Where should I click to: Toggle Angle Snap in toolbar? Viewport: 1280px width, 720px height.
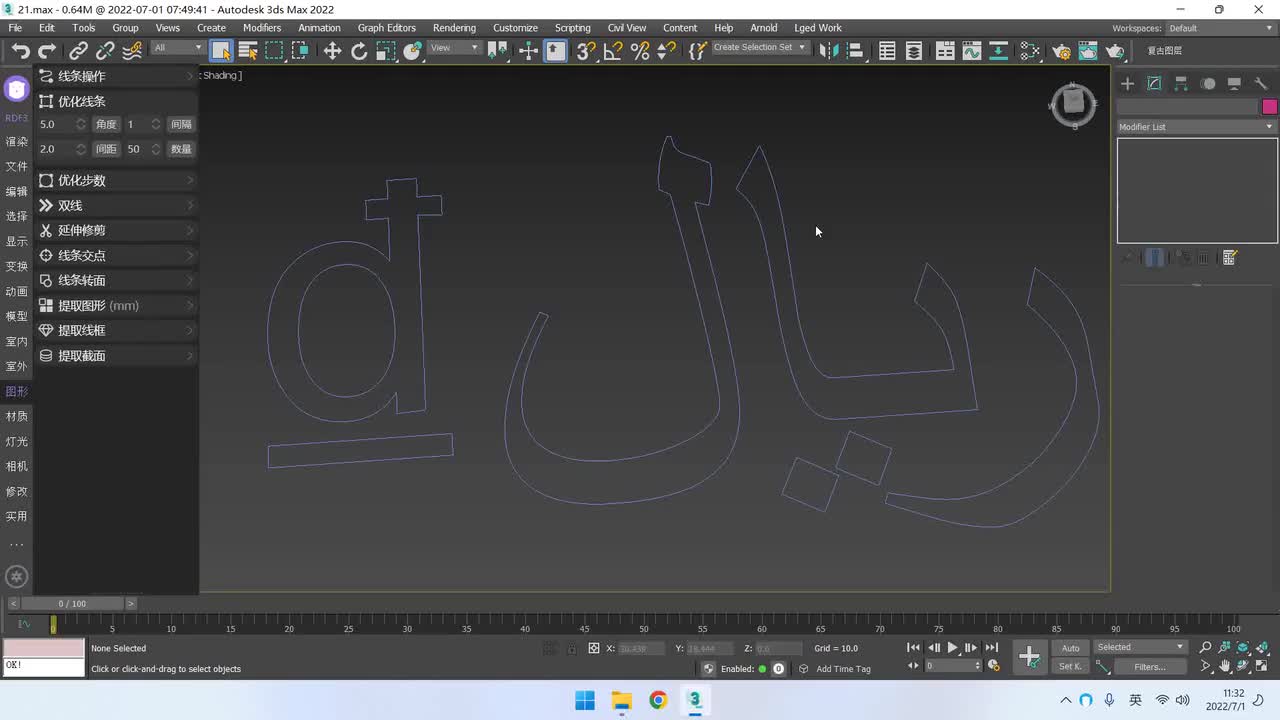[x=613, y=51]
